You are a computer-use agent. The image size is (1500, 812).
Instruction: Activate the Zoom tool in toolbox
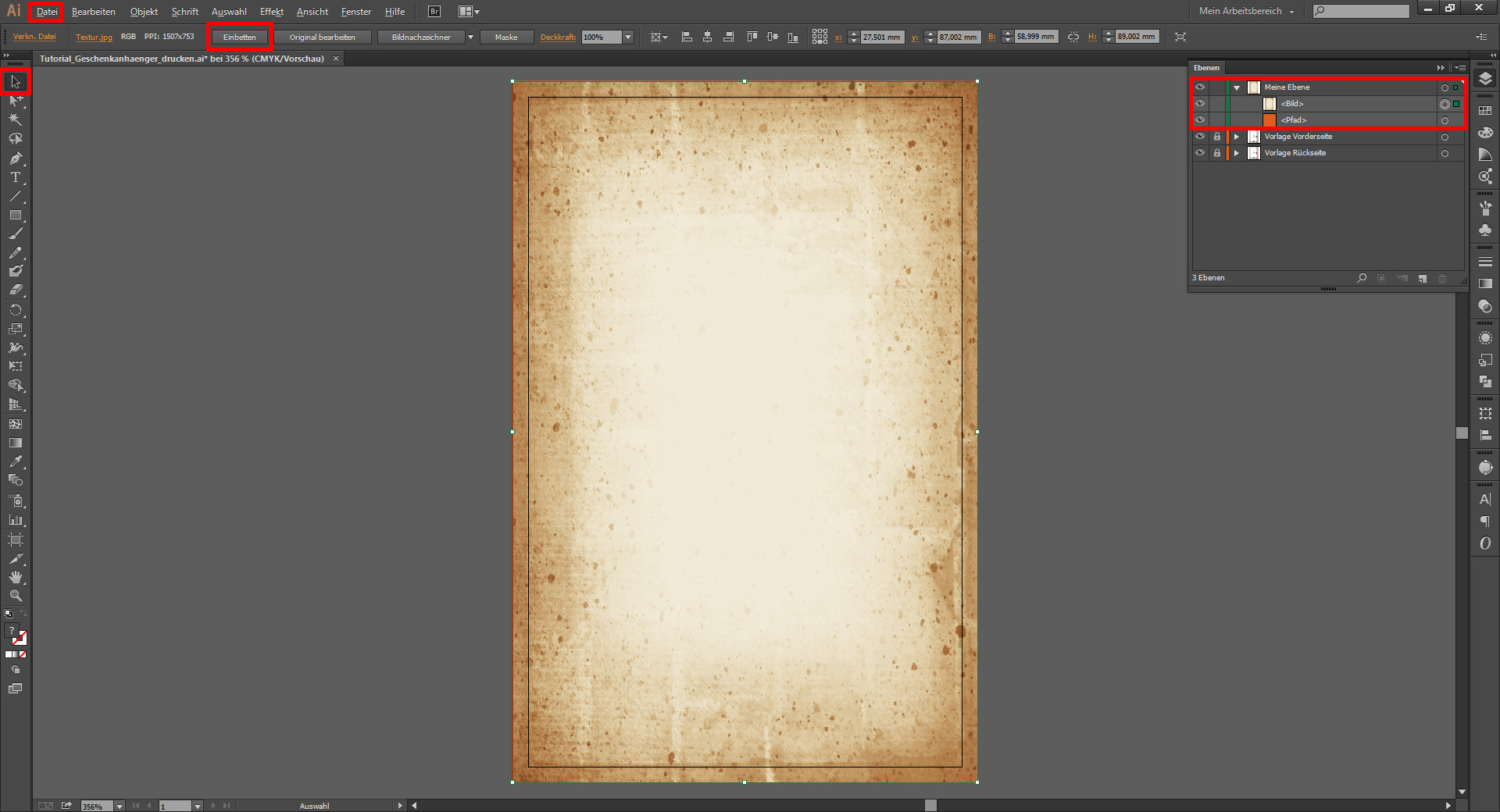click(x=15, y=596)
